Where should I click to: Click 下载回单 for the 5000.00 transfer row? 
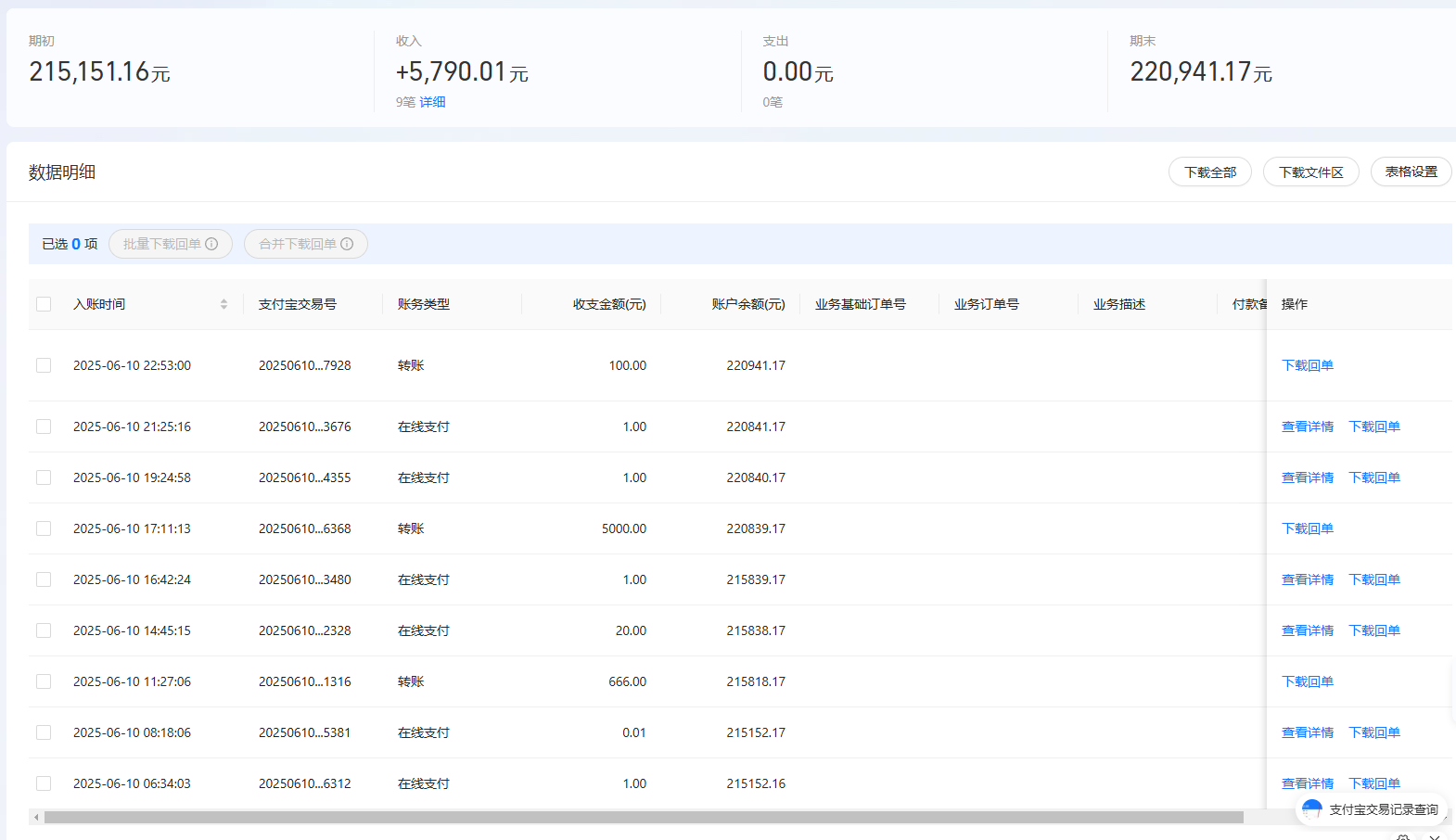click(x=1308, y=528)
